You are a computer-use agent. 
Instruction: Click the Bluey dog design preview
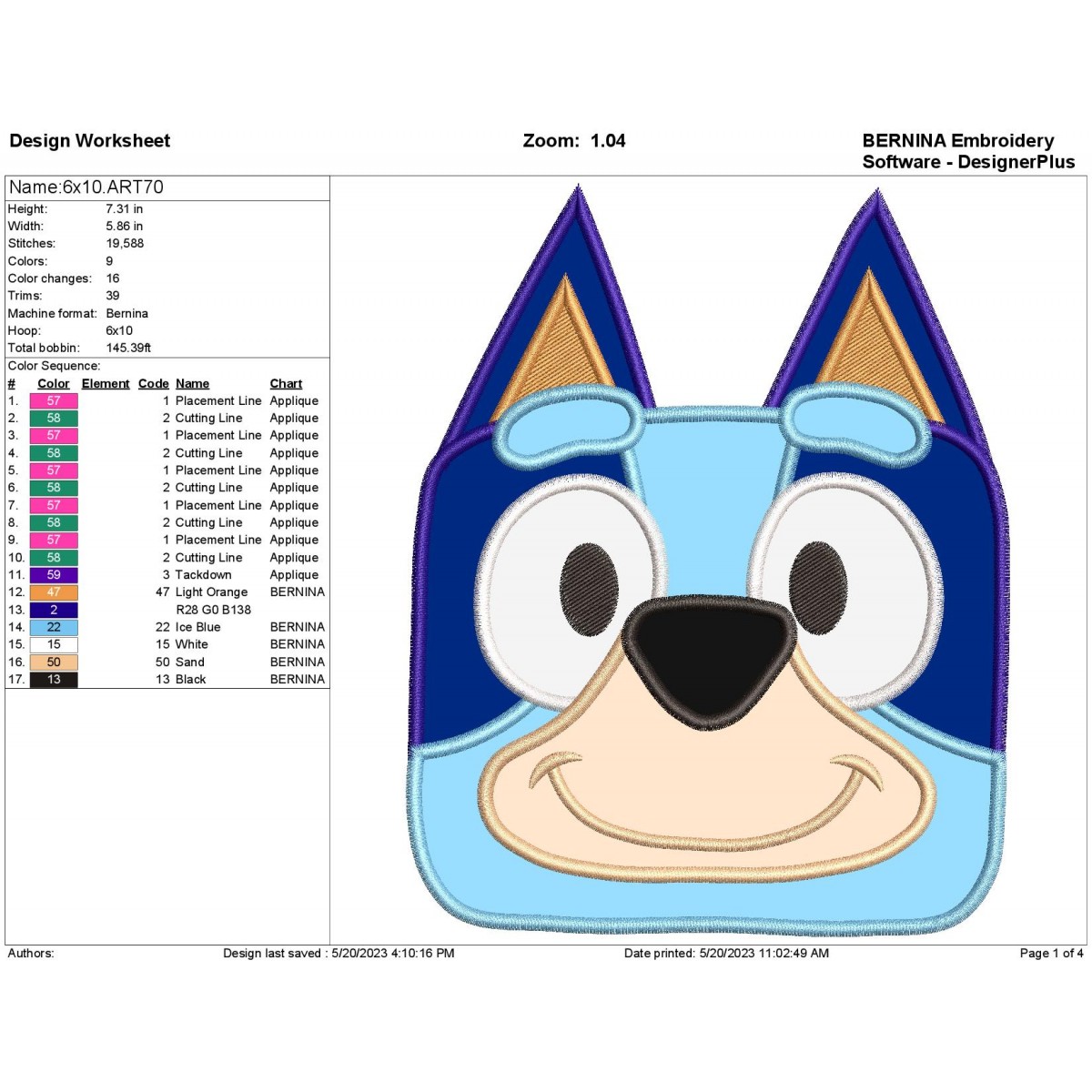[709, 560]
